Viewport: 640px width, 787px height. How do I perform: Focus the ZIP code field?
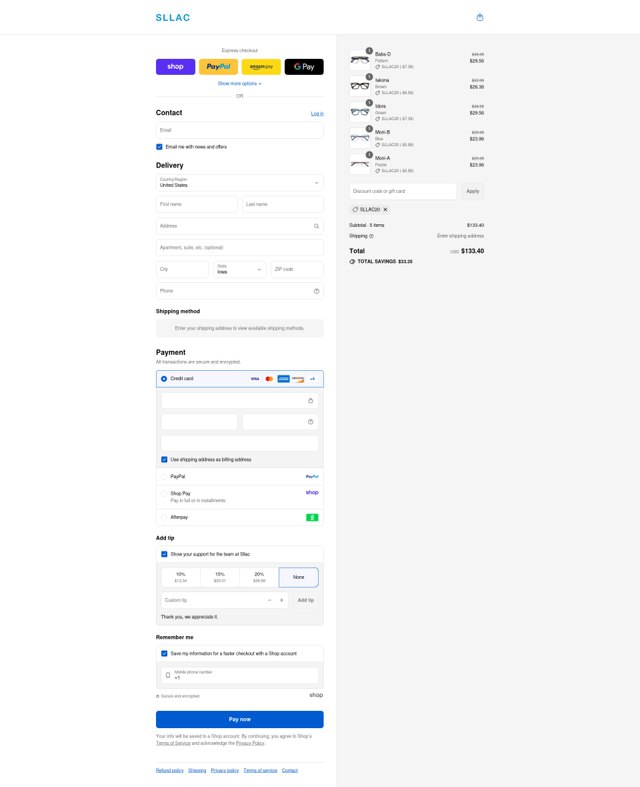tap(297, 269)
